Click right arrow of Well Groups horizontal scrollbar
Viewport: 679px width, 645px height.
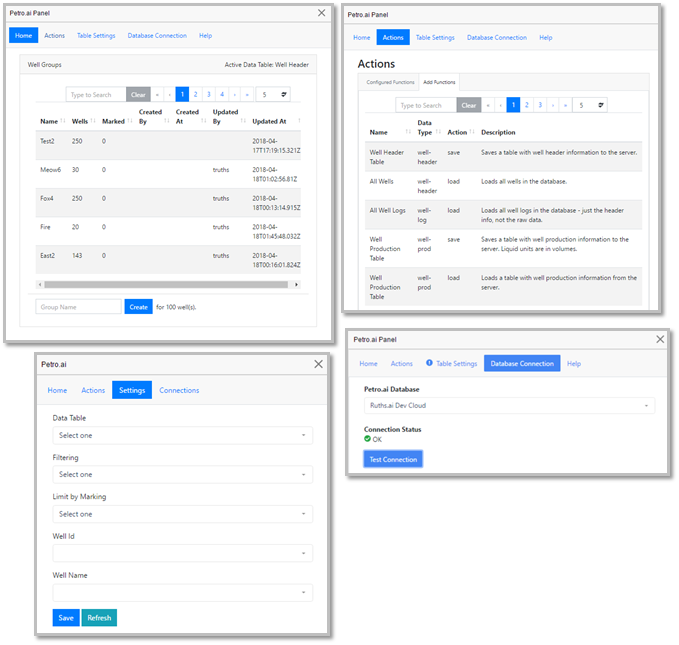pyautogui.click(x=297, y=285)
